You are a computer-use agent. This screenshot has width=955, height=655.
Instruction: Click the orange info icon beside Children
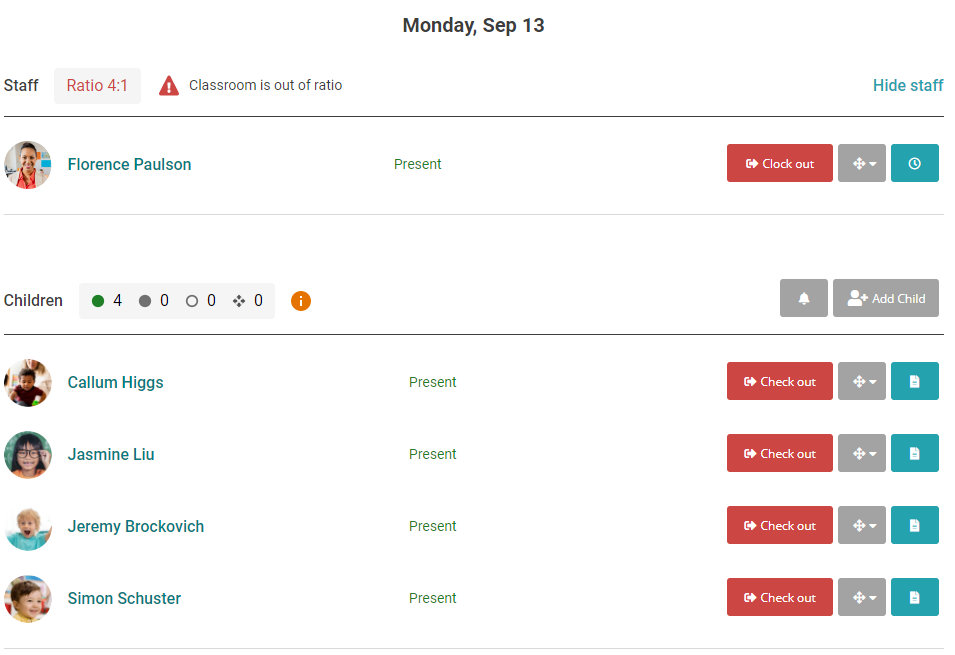pos(301,300)
